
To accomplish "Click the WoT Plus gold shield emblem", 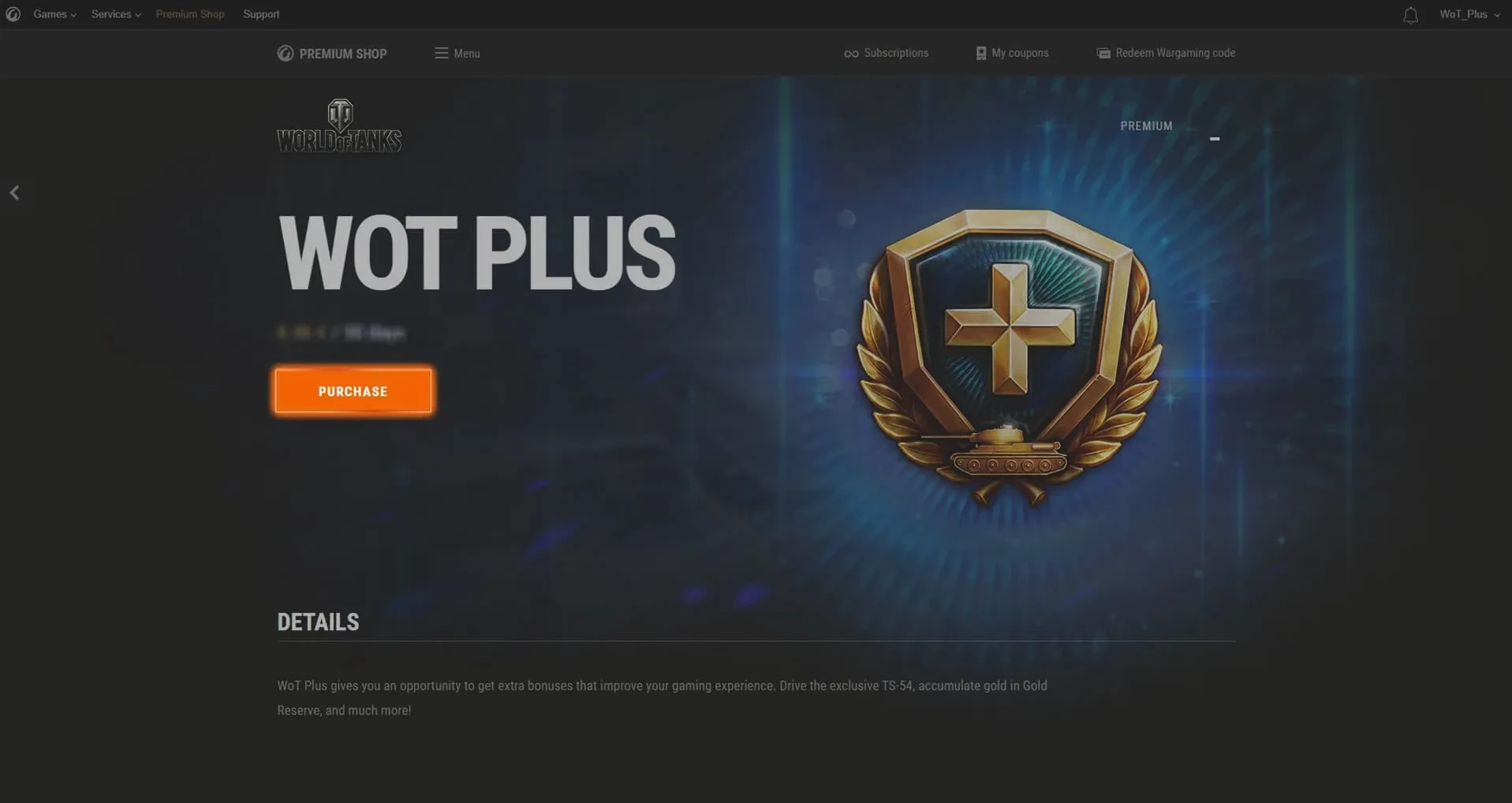I will click(x=1009, y=357).
